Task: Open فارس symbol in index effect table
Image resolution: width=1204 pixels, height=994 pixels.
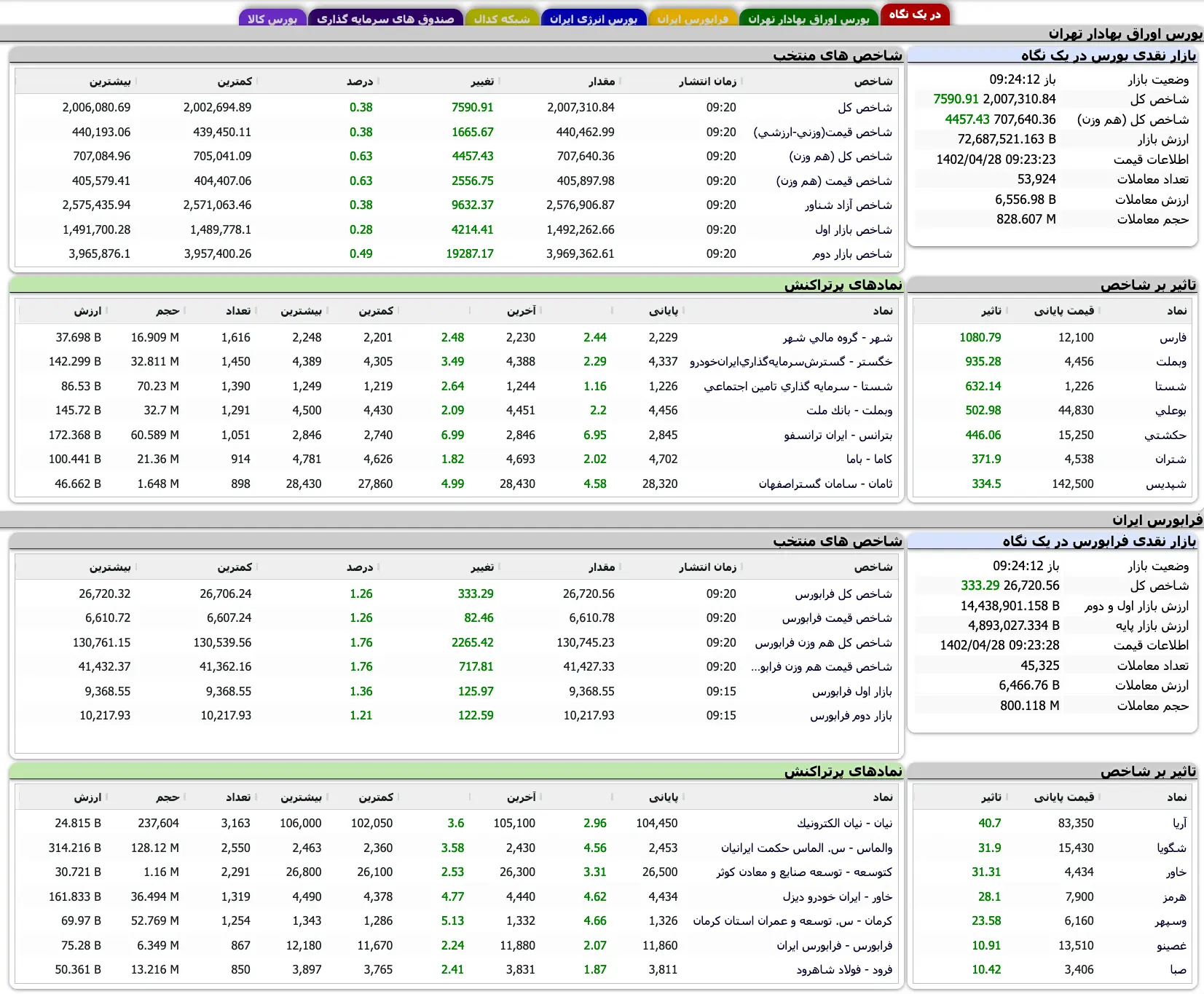Action: (x=1173, y=337)
